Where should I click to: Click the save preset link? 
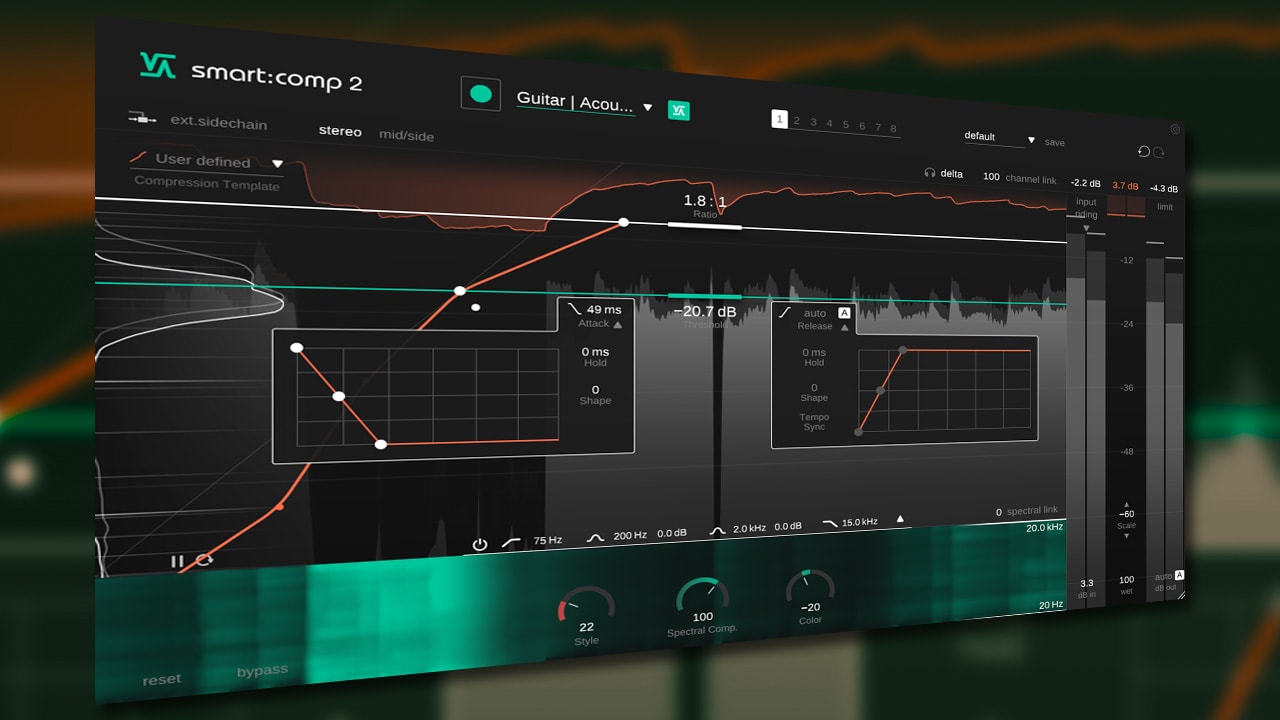1054,142
